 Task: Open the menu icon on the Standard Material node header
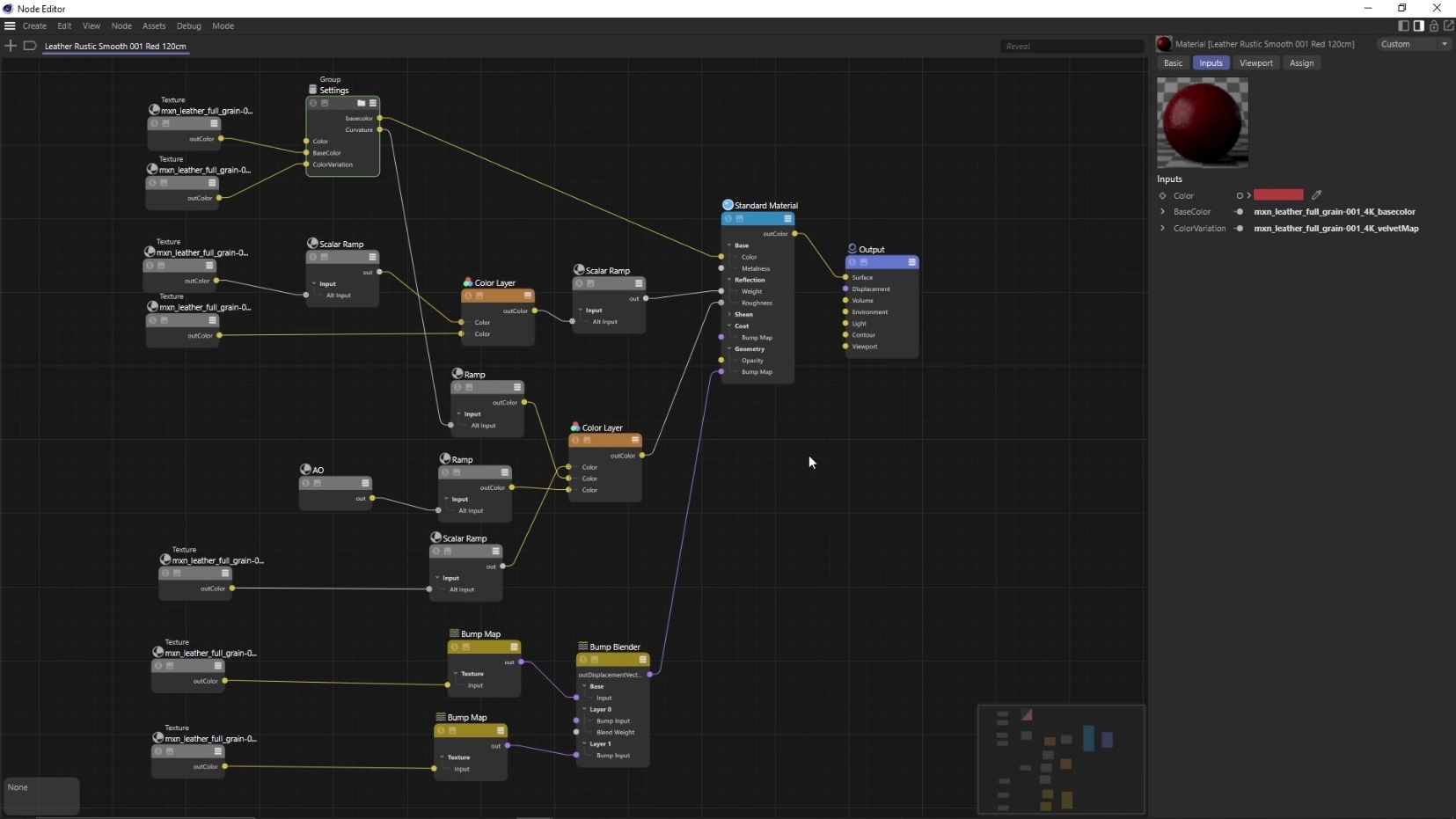pyautogui.click(x=787, y=219)
